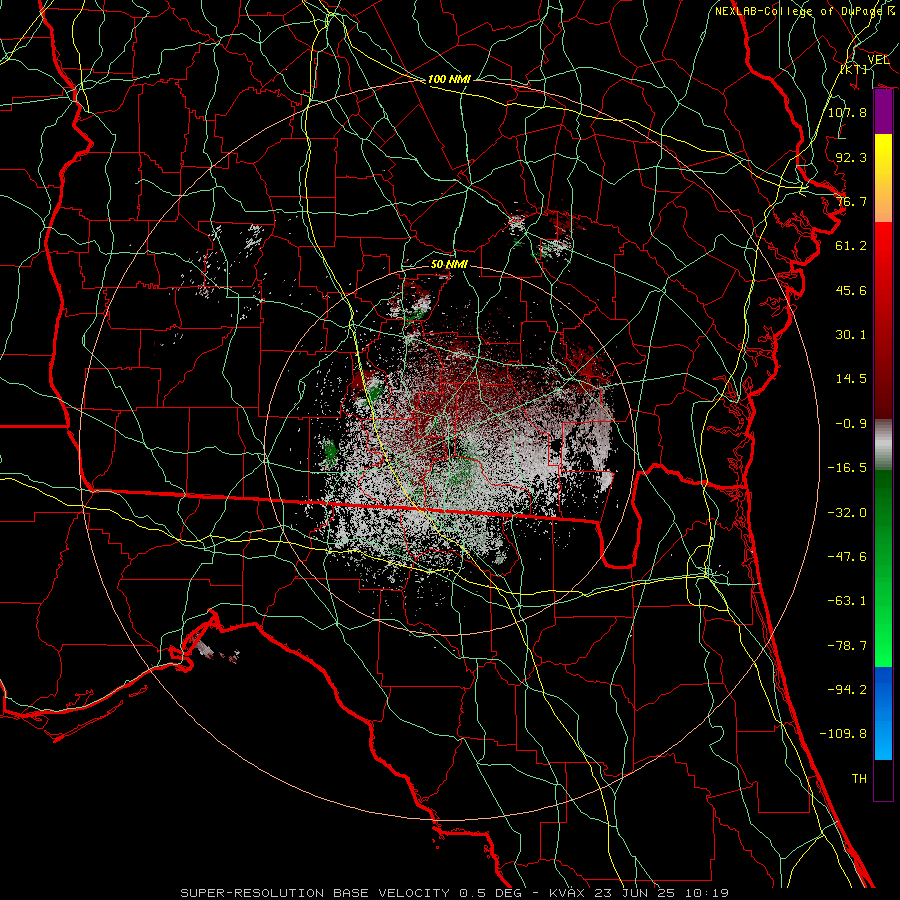Click the -0.9 velocity scale value
900x900 pixels.
coord(851,424)
